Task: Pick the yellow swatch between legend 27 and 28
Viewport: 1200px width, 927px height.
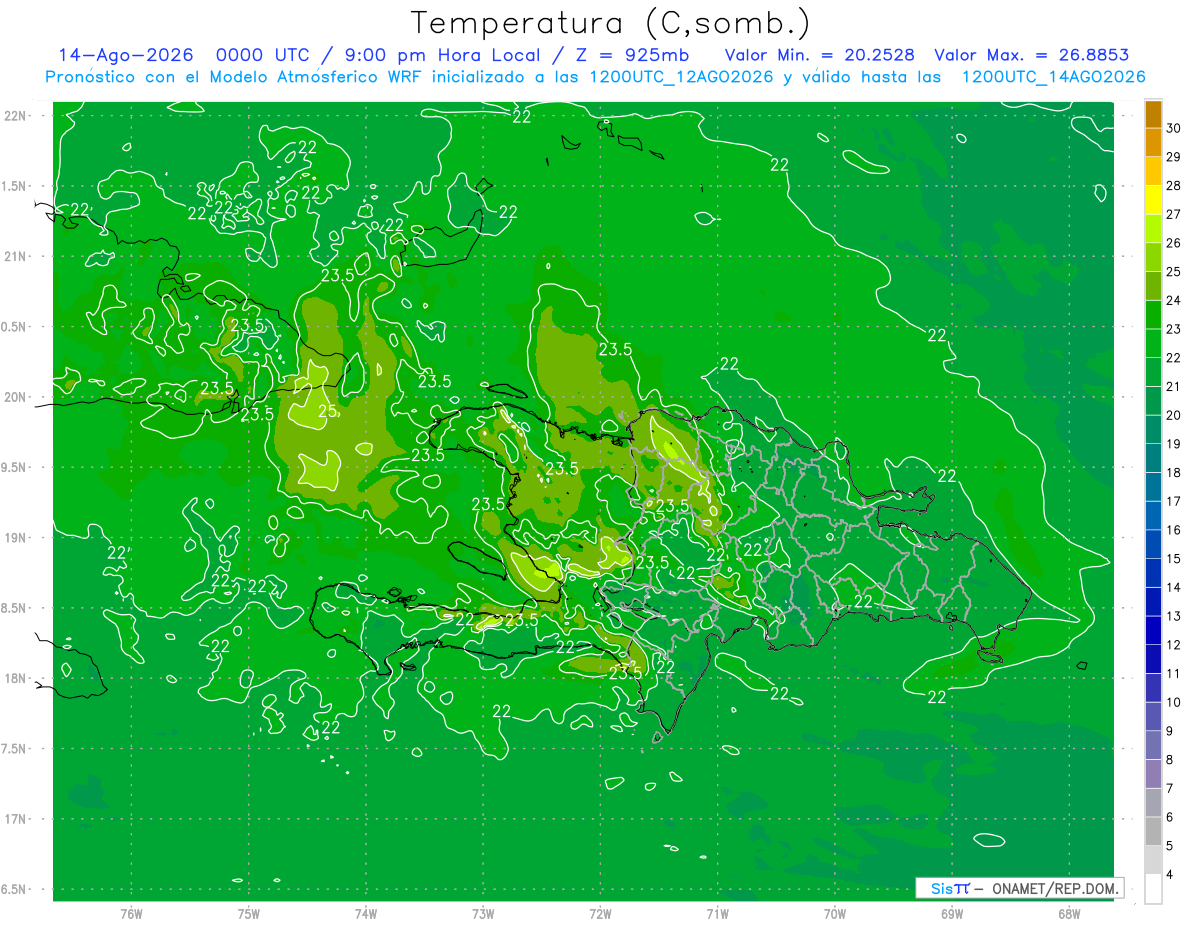Action: pyautogui.click(x=1153, y=200)
